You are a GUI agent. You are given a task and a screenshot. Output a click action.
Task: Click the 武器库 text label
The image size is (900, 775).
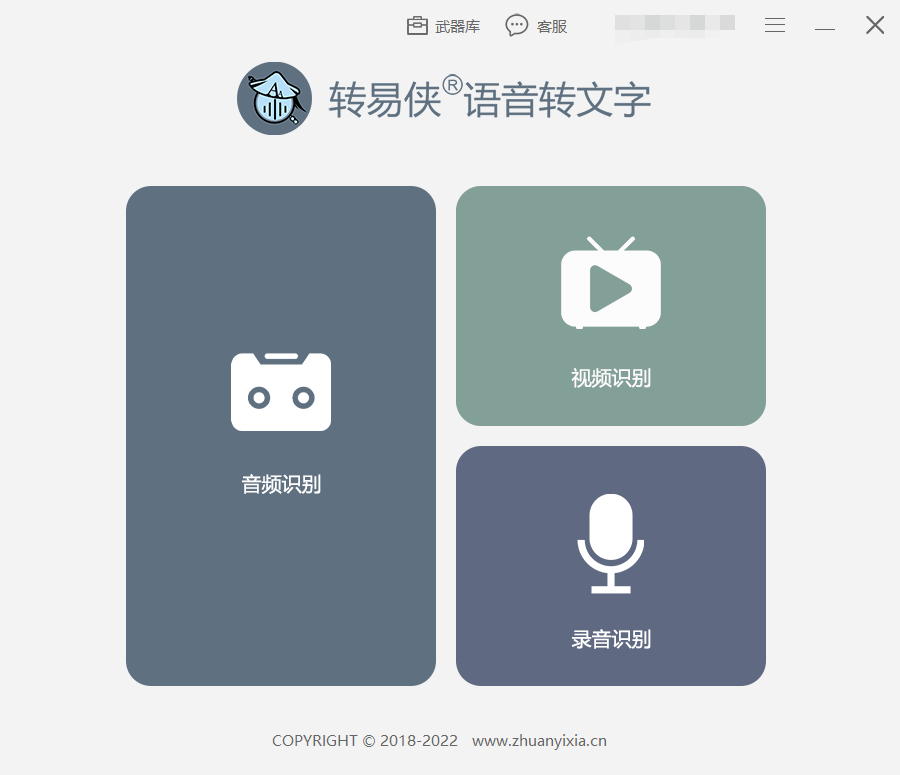[457, 26]
